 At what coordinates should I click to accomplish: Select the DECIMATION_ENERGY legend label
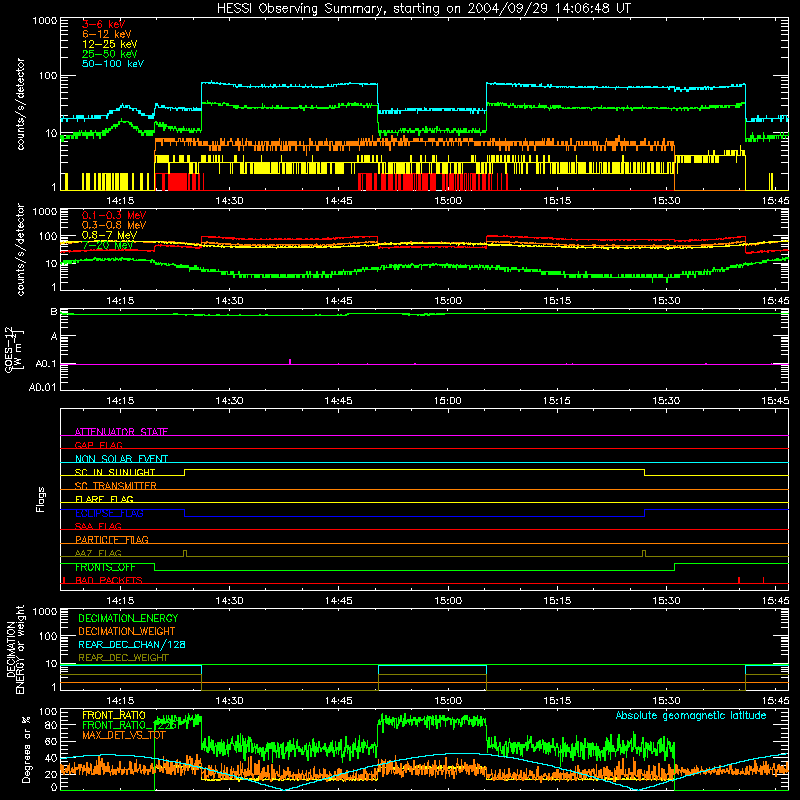pyautogui.click(x=128, y=618)
